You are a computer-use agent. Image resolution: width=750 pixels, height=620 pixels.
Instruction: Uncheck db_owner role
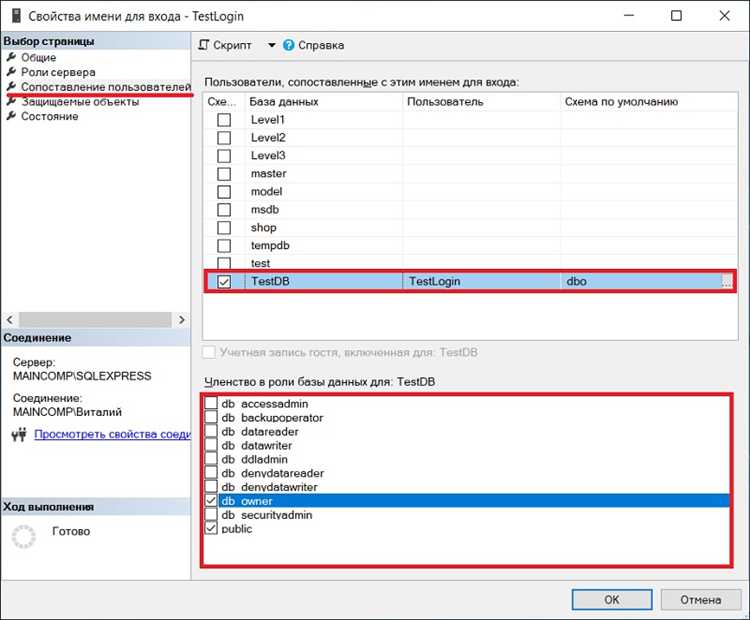211,501
